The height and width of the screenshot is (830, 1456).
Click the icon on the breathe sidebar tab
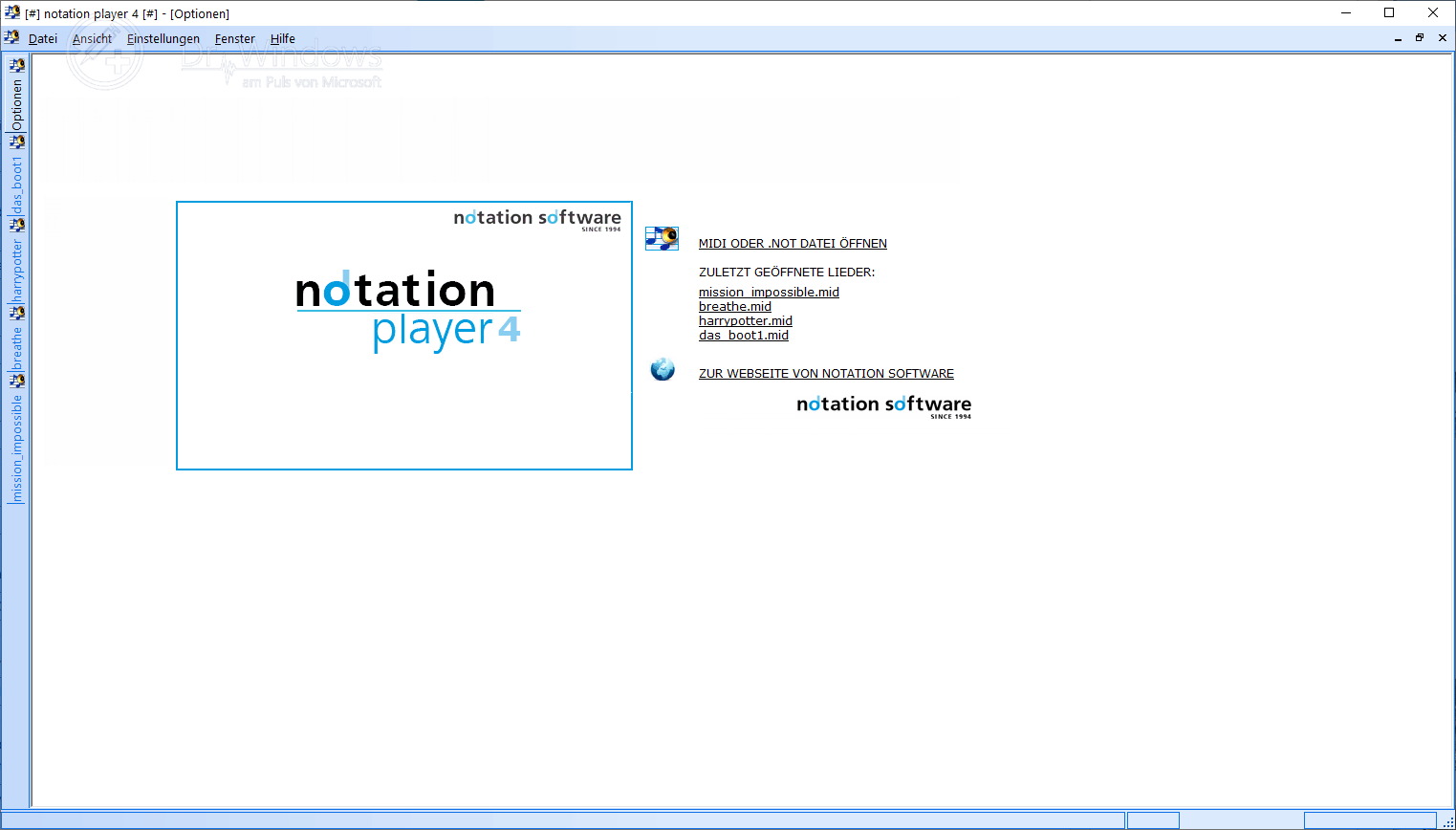(16, 312)
